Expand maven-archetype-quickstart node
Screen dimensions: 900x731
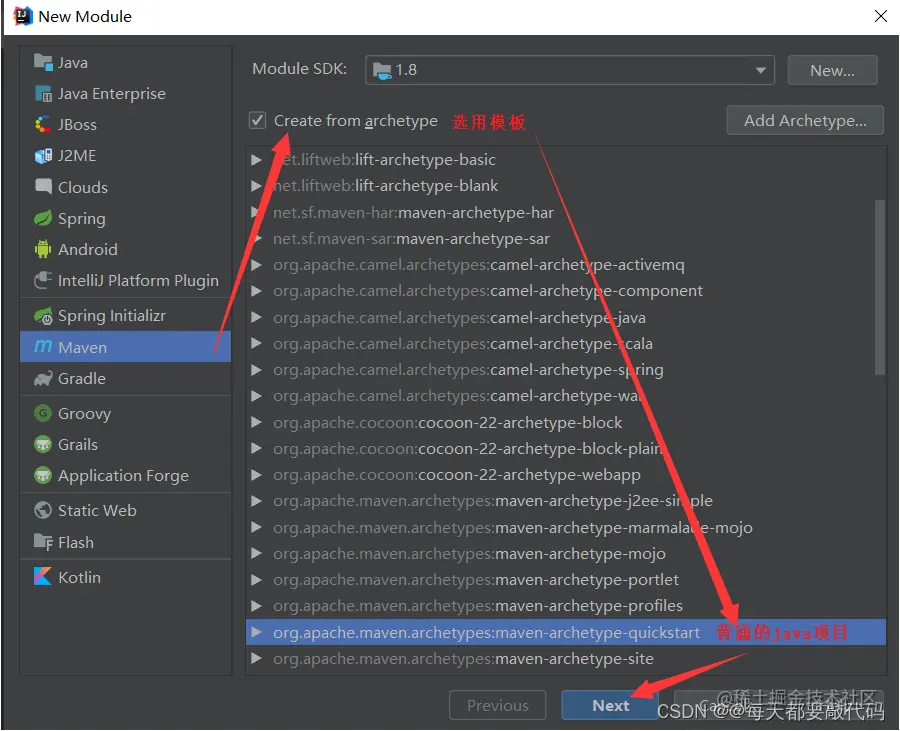257,632
